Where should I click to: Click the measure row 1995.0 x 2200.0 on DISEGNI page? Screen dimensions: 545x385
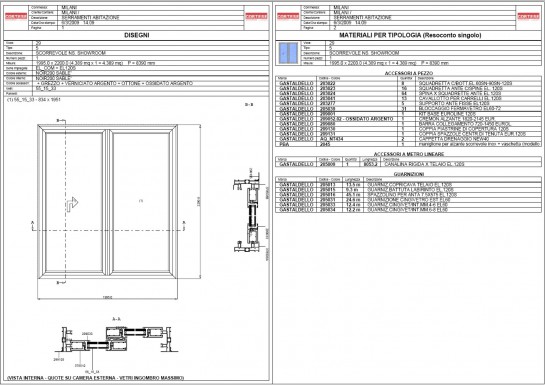96,63
